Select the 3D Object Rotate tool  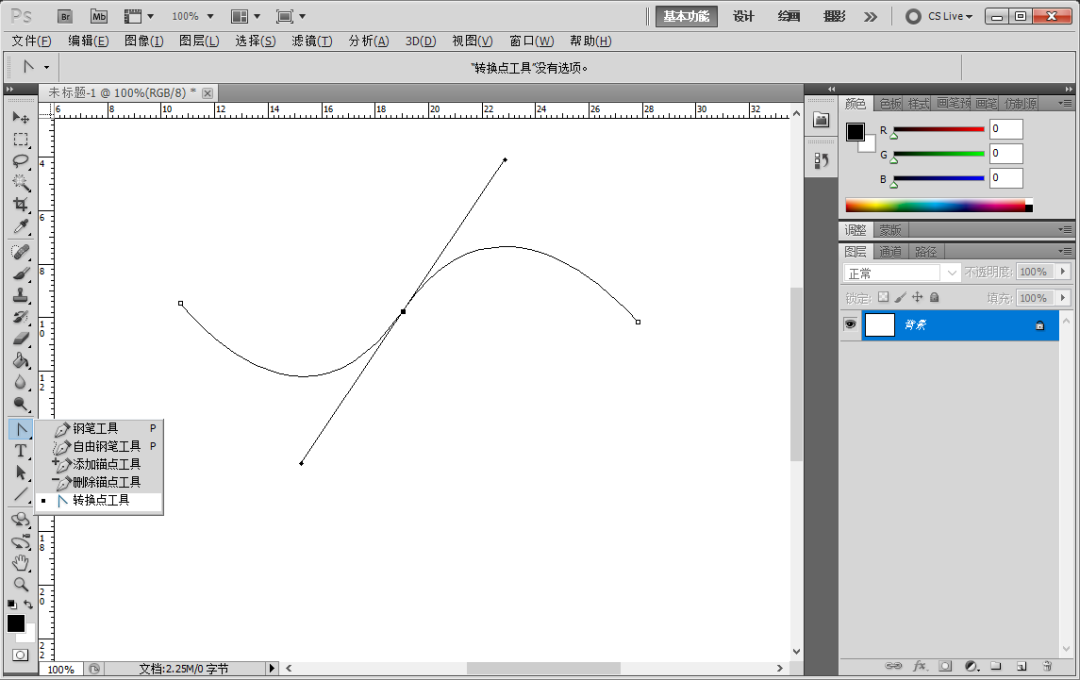(x=21, y=519)
